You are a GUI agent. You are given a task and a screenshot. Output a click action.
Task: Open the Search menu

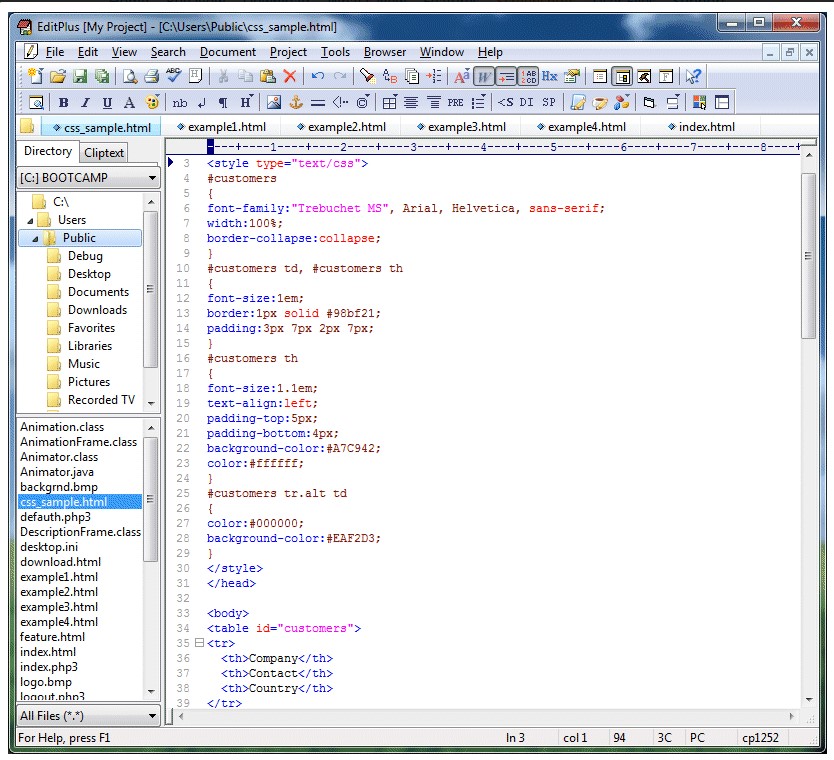(168, 52)
